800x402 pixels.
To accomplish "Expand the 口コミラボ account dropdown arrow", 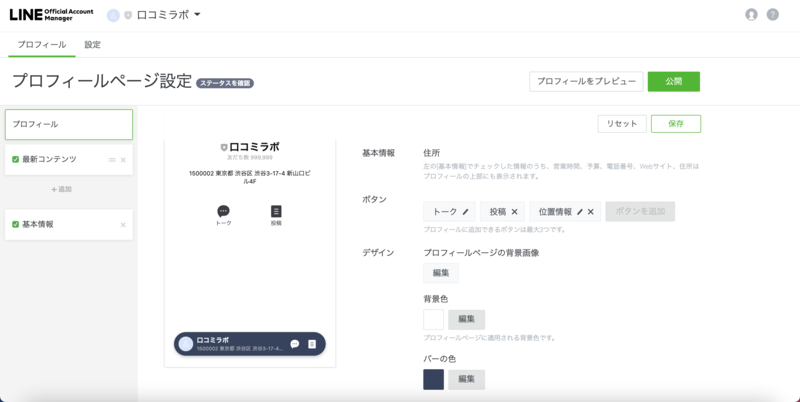I will pos(197,15).
